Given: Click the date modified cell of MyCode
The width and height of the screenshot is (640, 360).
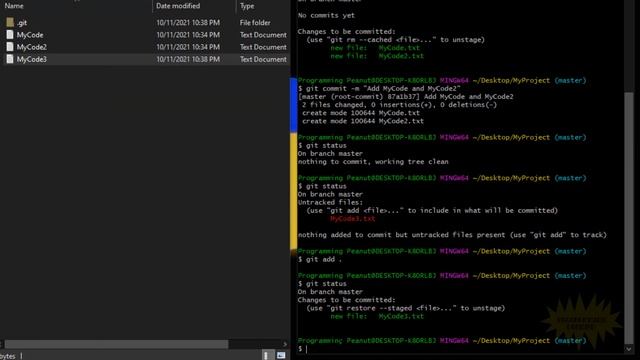Looking at the screenshot, I should [188, 35].
